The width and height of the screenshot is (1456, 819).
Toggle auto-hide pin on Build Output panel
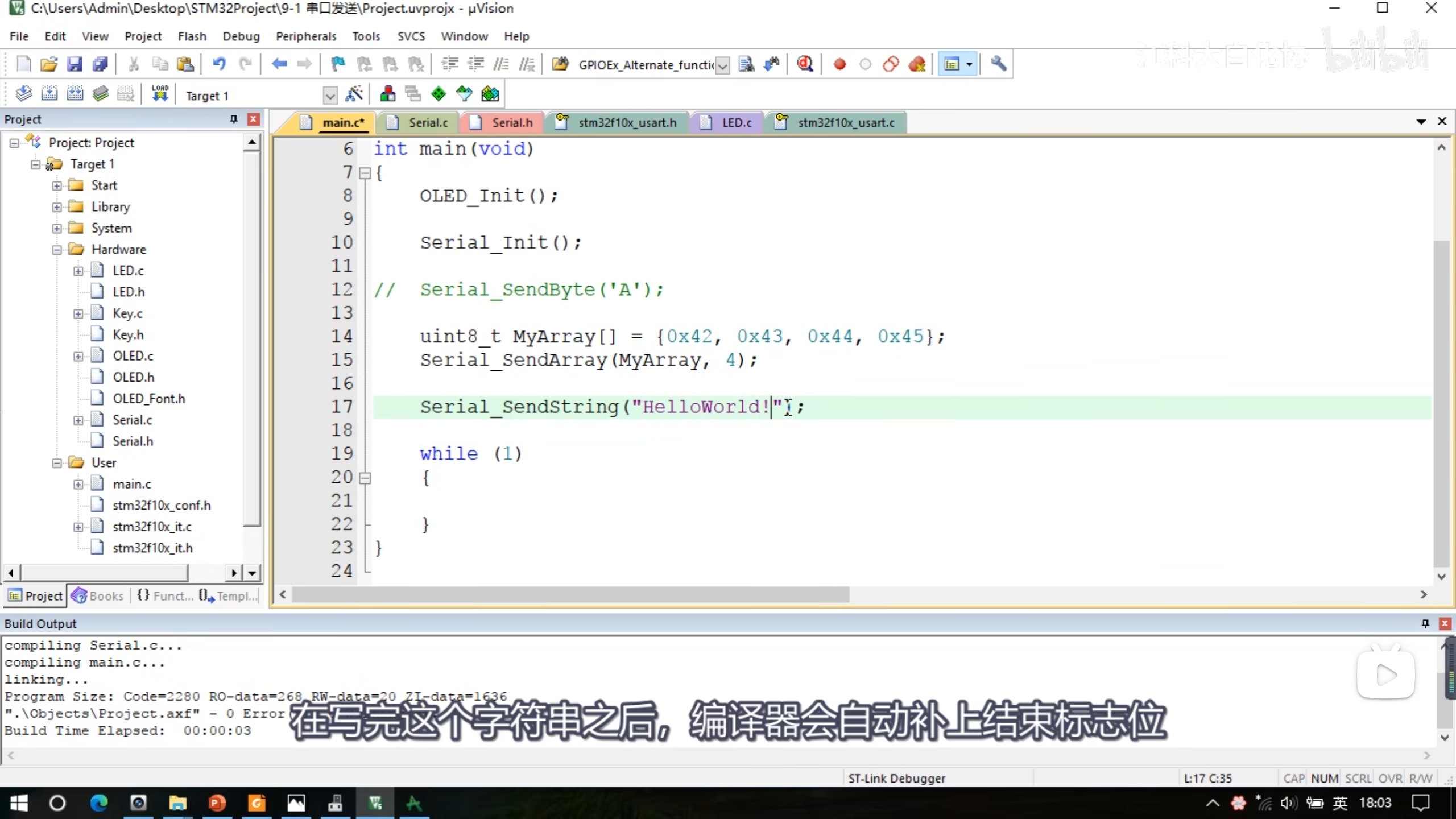click(x=1425, y=623)
